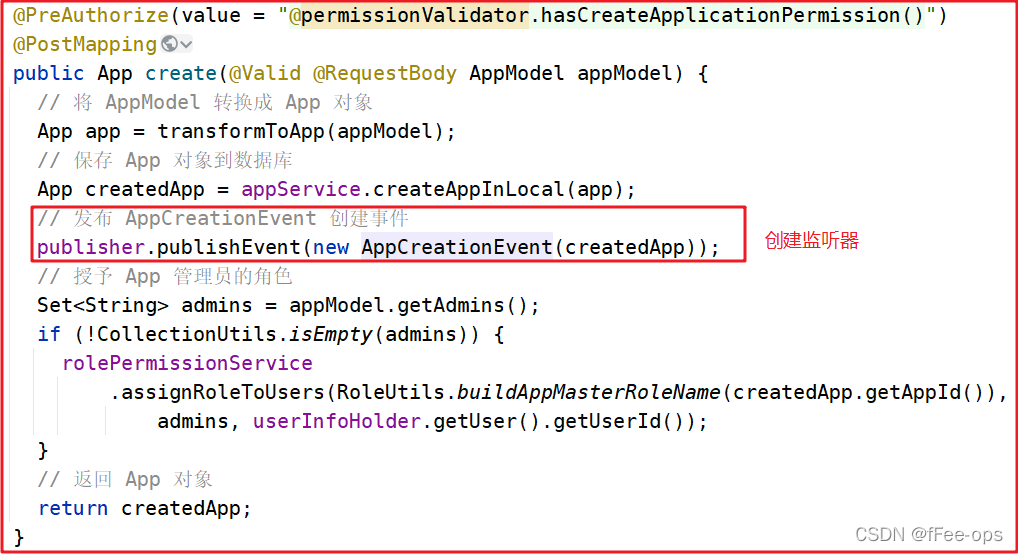Click the publisher field reference
Image resolution: width=1018 pixels, height=554 pixels.
91,247
